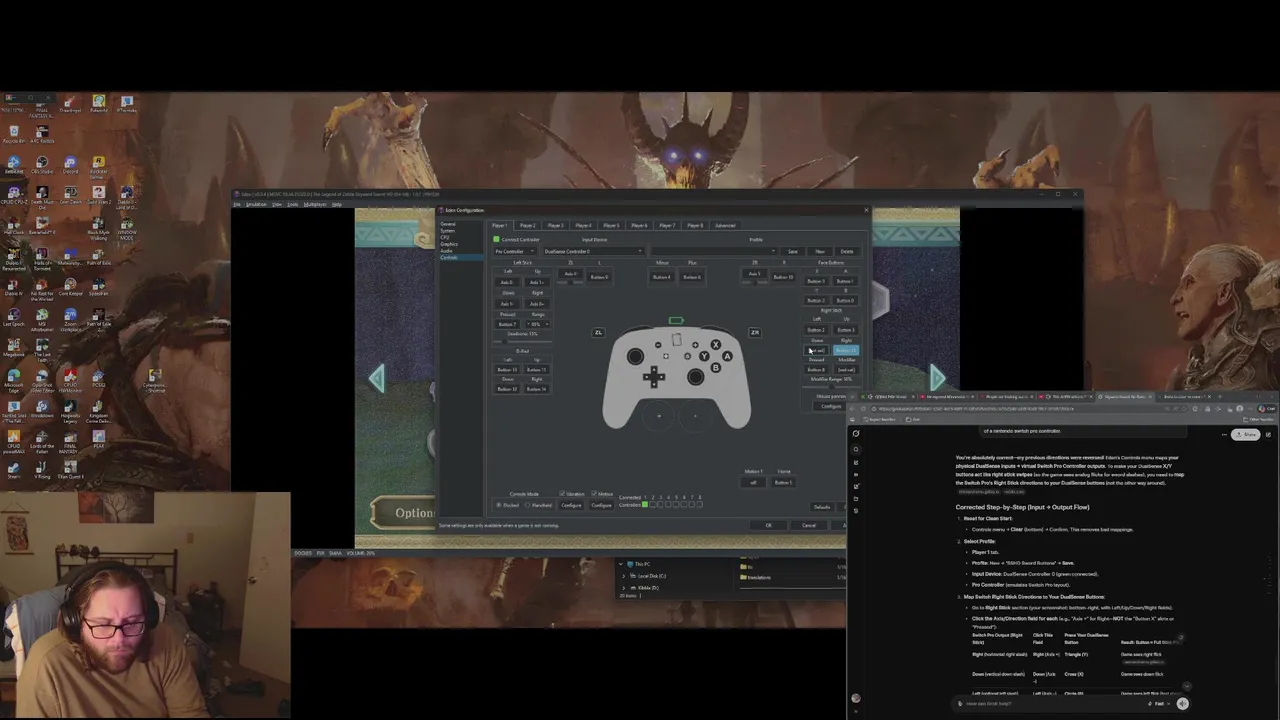
Task: Click the Grok logo in the sidebar
Action: point(856,434)
